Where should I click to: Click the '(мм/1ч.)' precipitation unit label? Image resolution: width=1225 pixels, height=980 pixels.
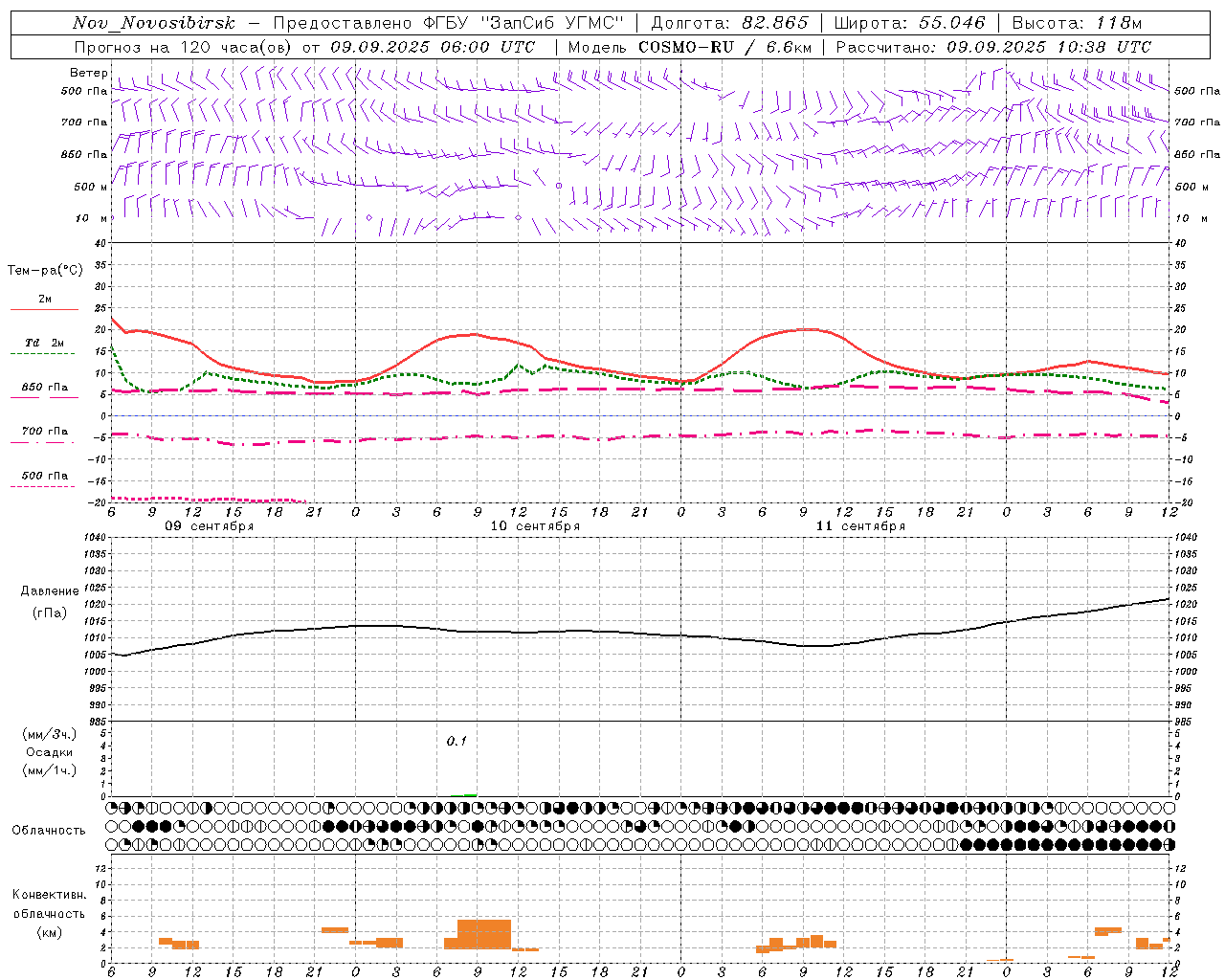pyautogui.click(x=50, y=770)
